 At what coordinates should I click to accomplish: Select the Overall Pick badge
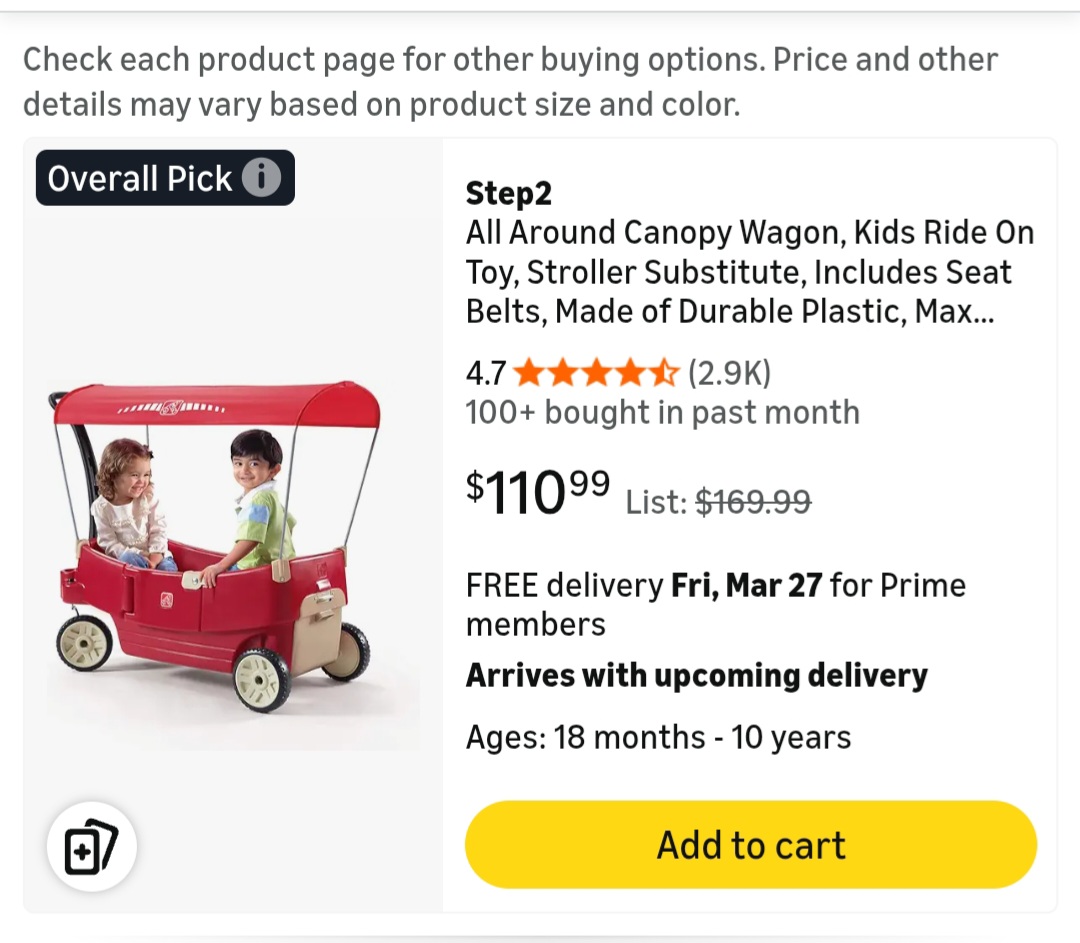coord(142,178)
